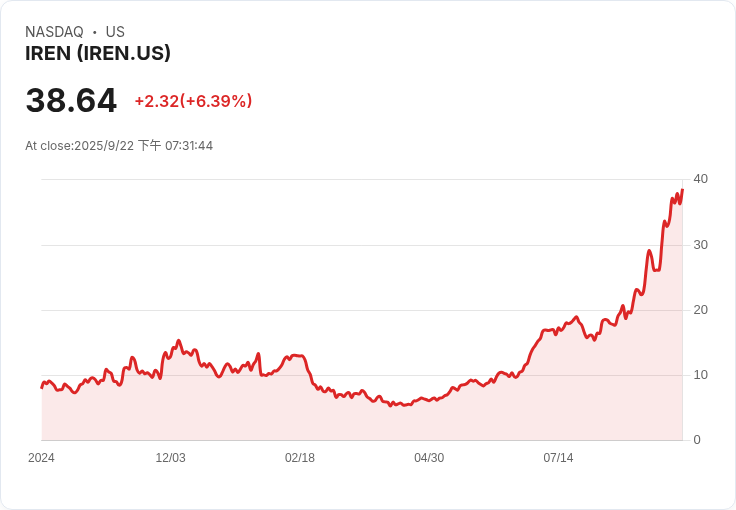Click the At close timestamp text
The image size is (736, 510).
click(119, 146)
